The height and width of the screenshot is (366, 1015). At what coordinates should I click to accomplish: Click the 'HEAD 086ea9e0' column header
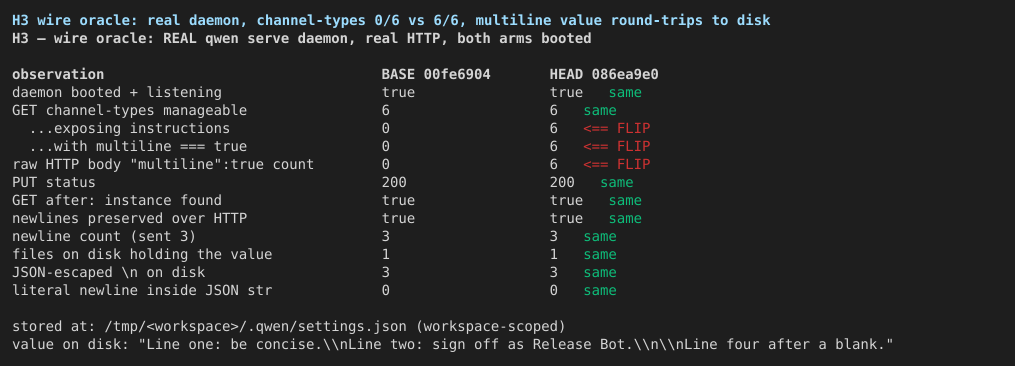[x=604, y=74]
